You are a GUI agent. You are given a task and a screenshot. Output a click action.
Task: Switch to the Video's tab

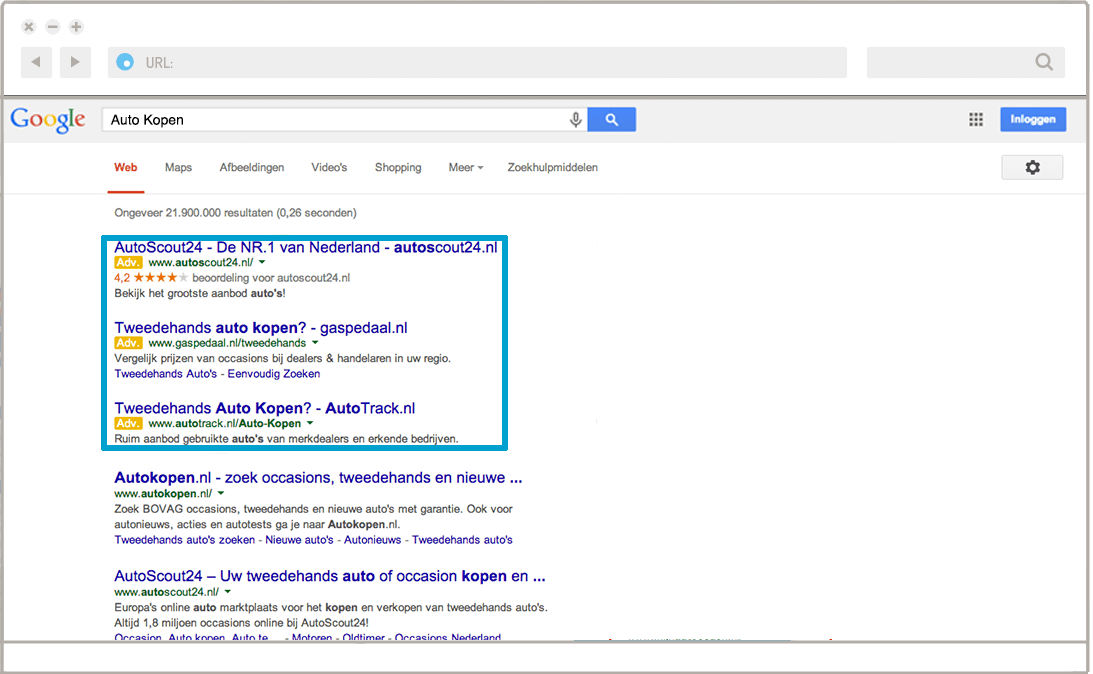(x=329, y=167)
